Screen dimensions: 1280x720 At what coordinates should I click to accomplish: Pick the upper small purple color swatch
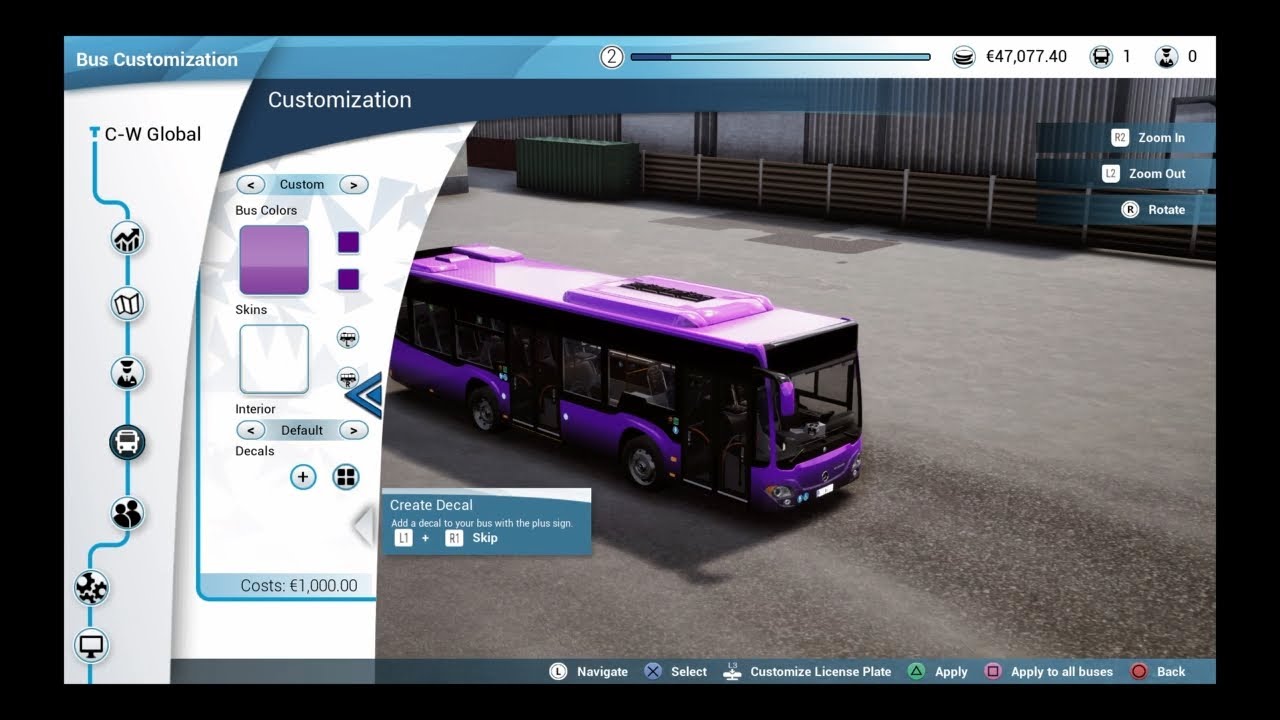click(348, 242)
